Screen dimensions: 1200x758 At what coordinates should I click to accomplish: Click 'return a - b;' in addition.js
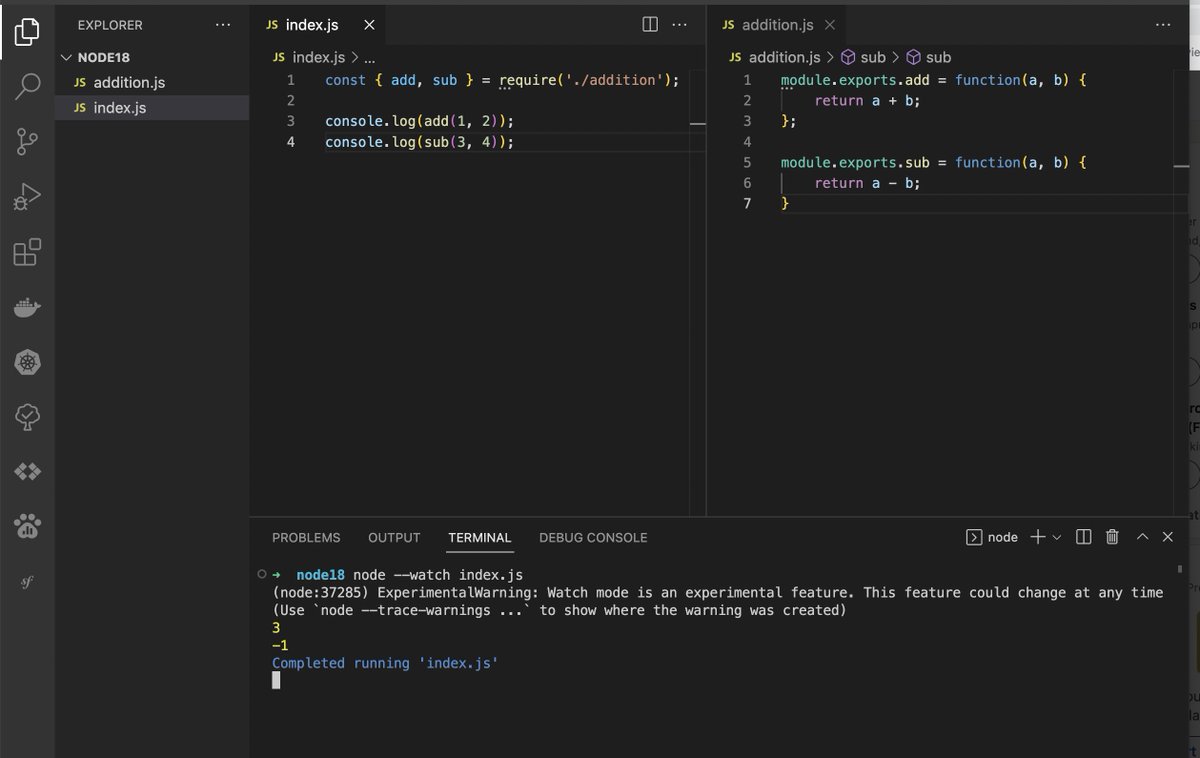867,183
